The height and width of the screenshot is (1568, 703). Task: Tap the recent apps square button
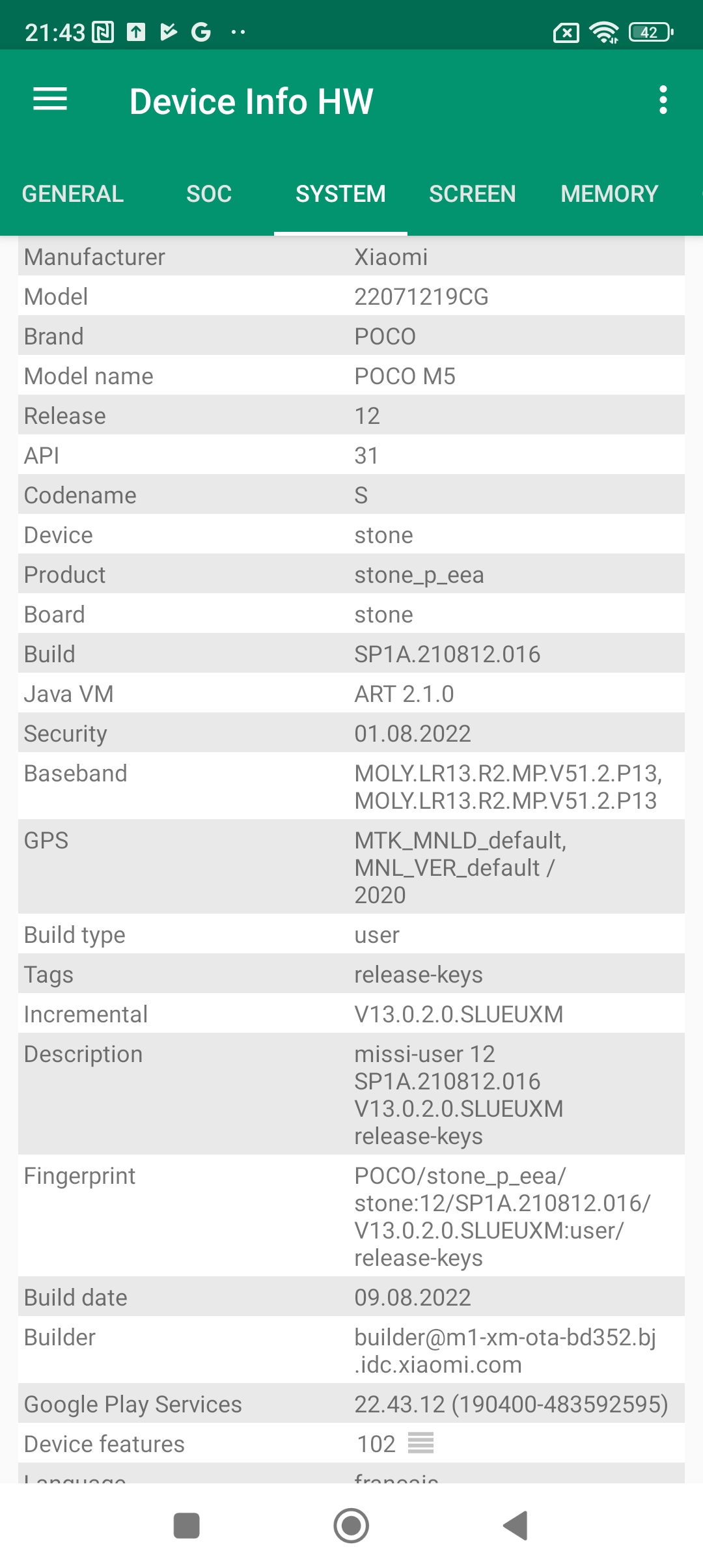[x=187, y=1525]
